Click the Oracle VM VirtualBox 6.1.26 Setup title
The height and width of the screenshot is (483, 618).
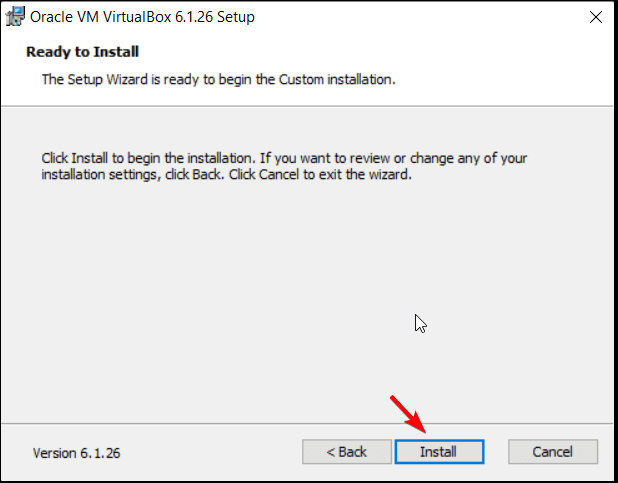[142, 17]
